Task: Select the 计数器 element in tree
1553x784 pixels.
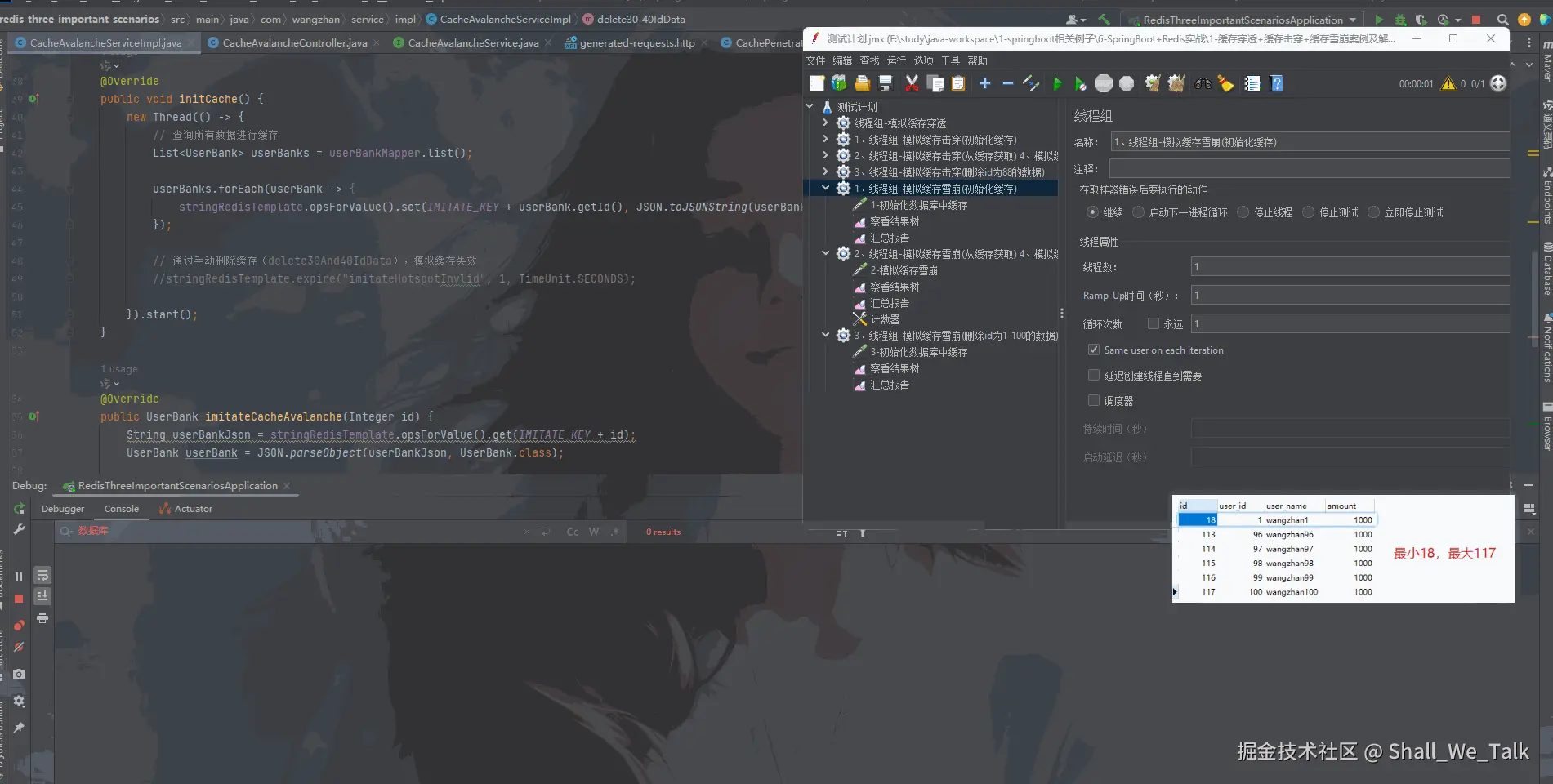Action: point(885,319)
